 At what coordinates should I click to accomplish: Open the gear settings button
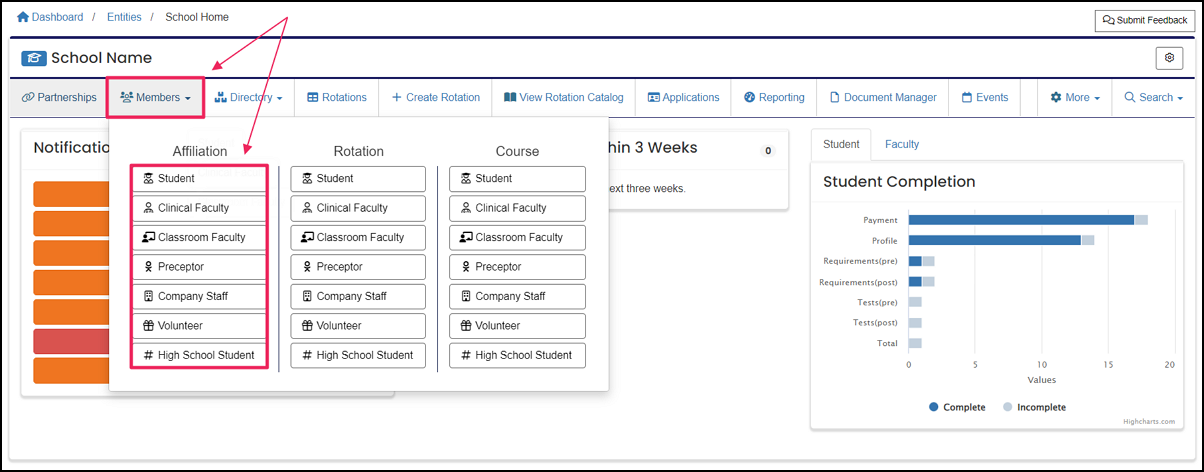(1169, 58)
